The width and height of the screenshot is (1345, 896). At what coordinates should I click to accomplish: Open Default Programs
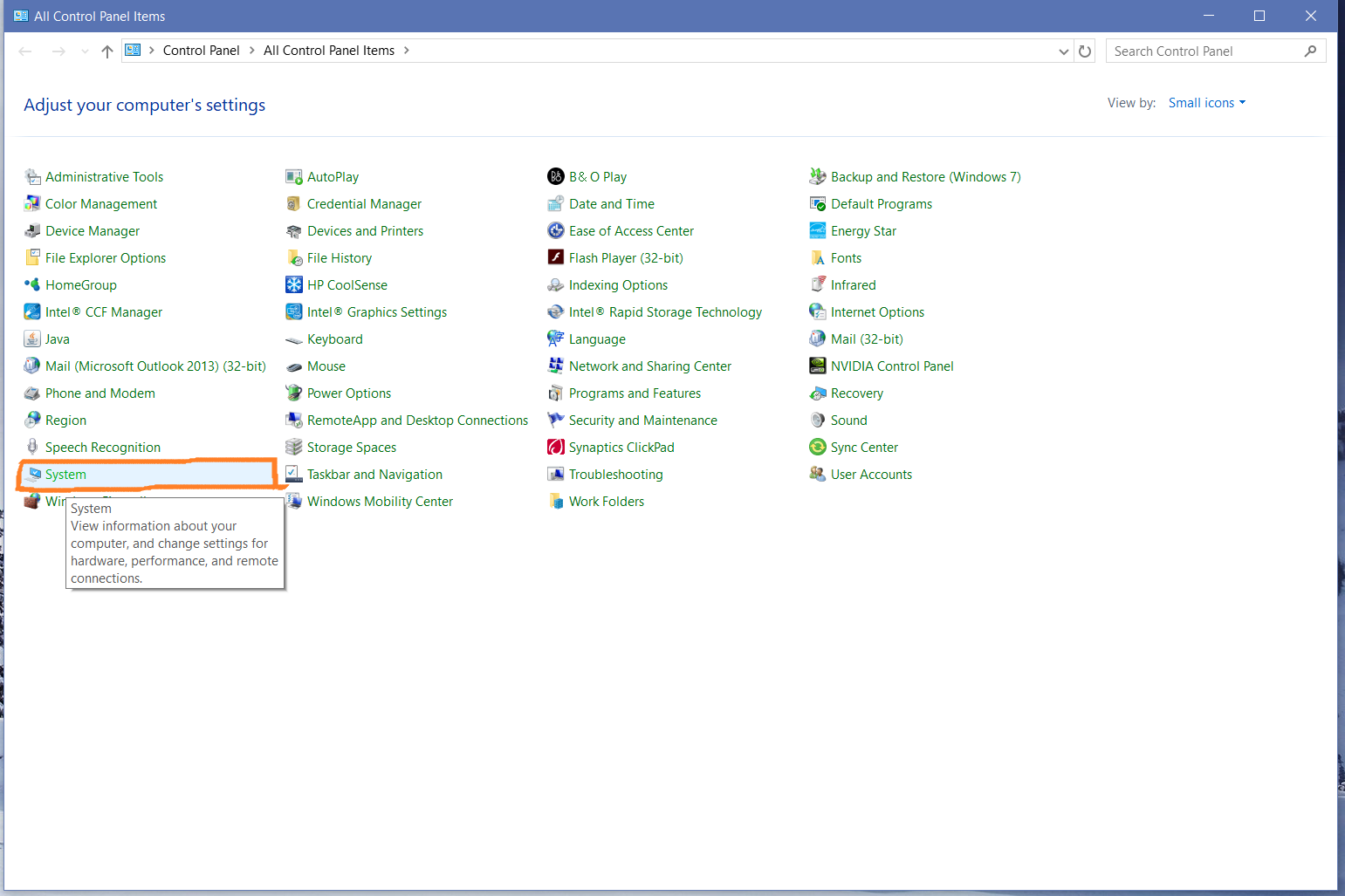(x=882, y=204)
